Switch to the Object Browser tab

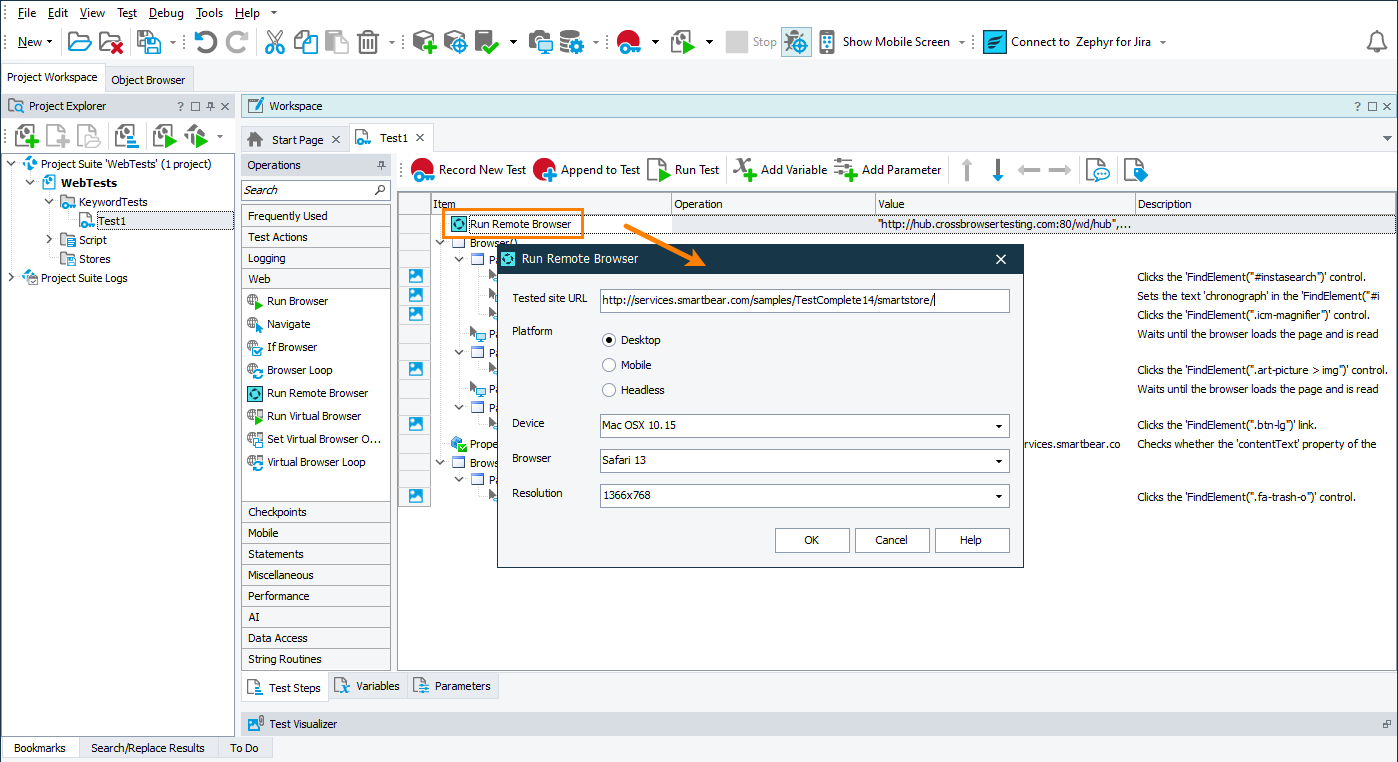[x=148, y=78]
